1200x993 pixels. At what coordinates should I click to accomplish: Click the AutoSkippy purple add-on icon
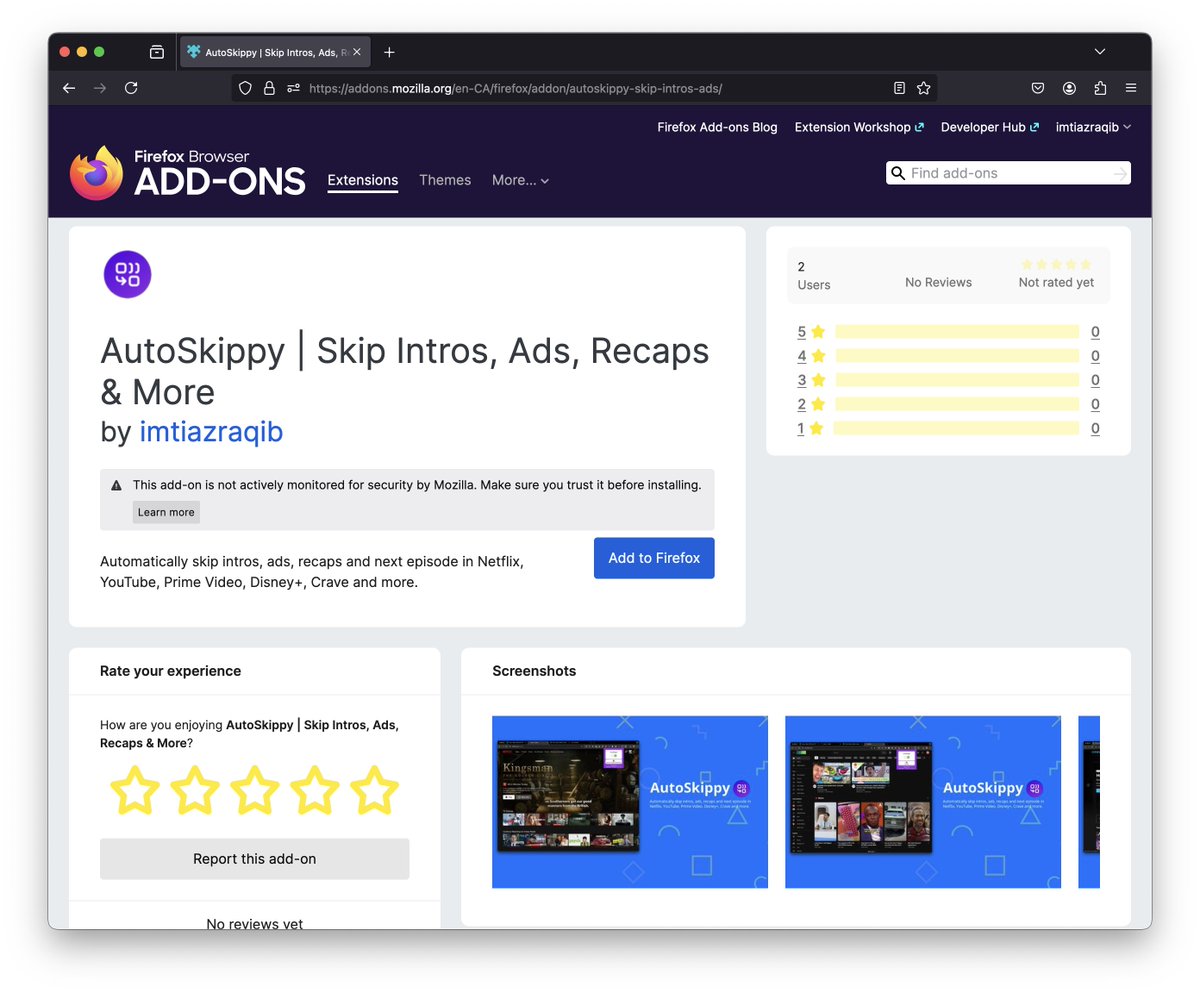click(127, 274)
